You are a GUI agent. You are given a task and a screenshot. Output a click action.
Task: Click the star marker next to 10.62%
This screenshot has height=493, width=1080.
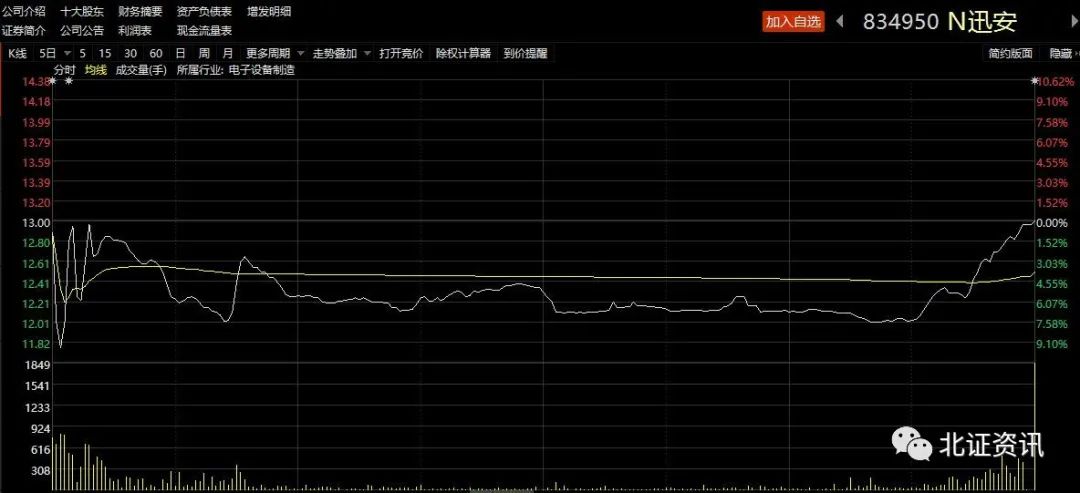[1034, 81]
